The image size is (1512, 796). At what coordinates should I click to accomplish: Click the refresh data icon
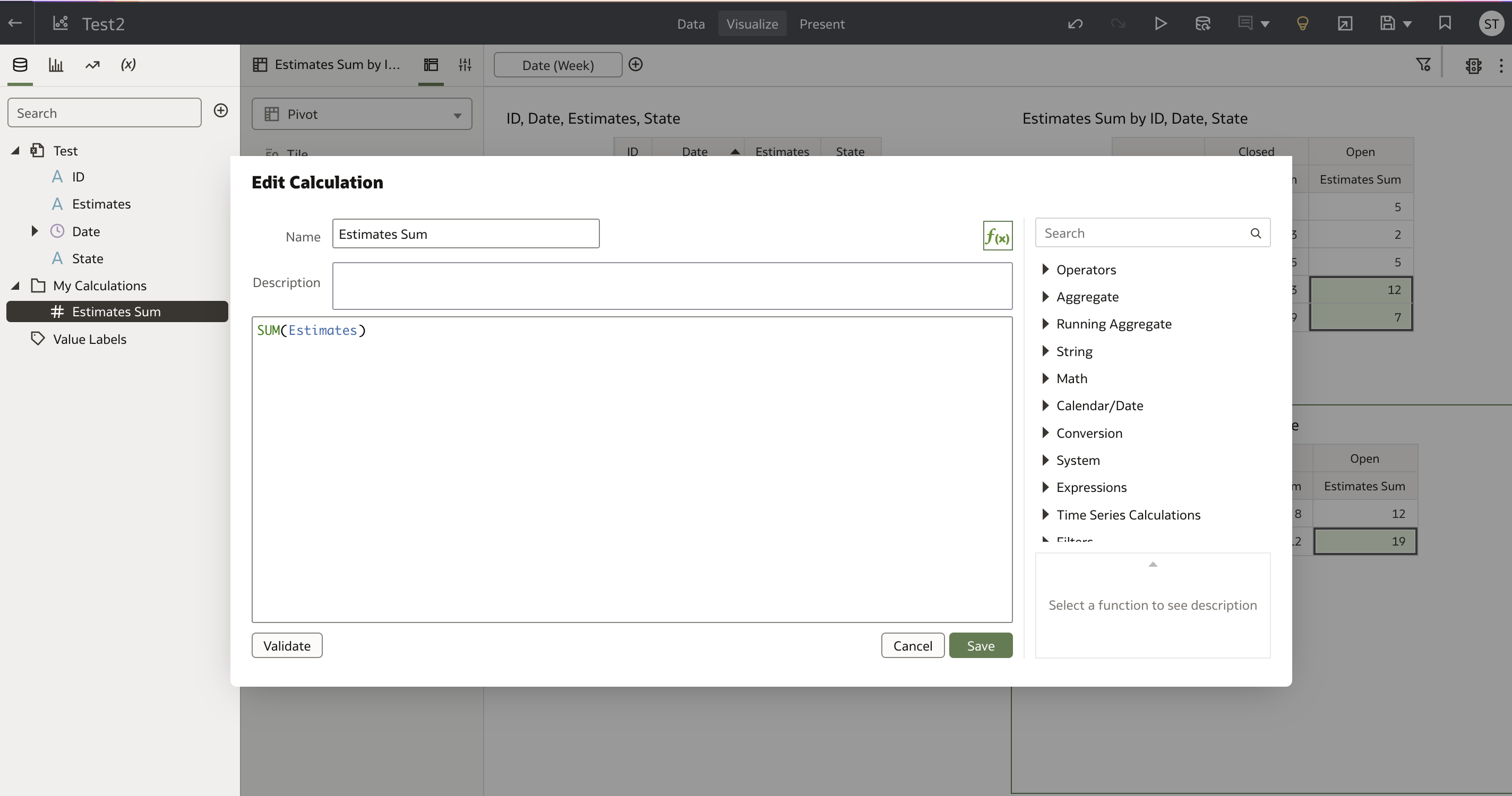[1202, 23]
